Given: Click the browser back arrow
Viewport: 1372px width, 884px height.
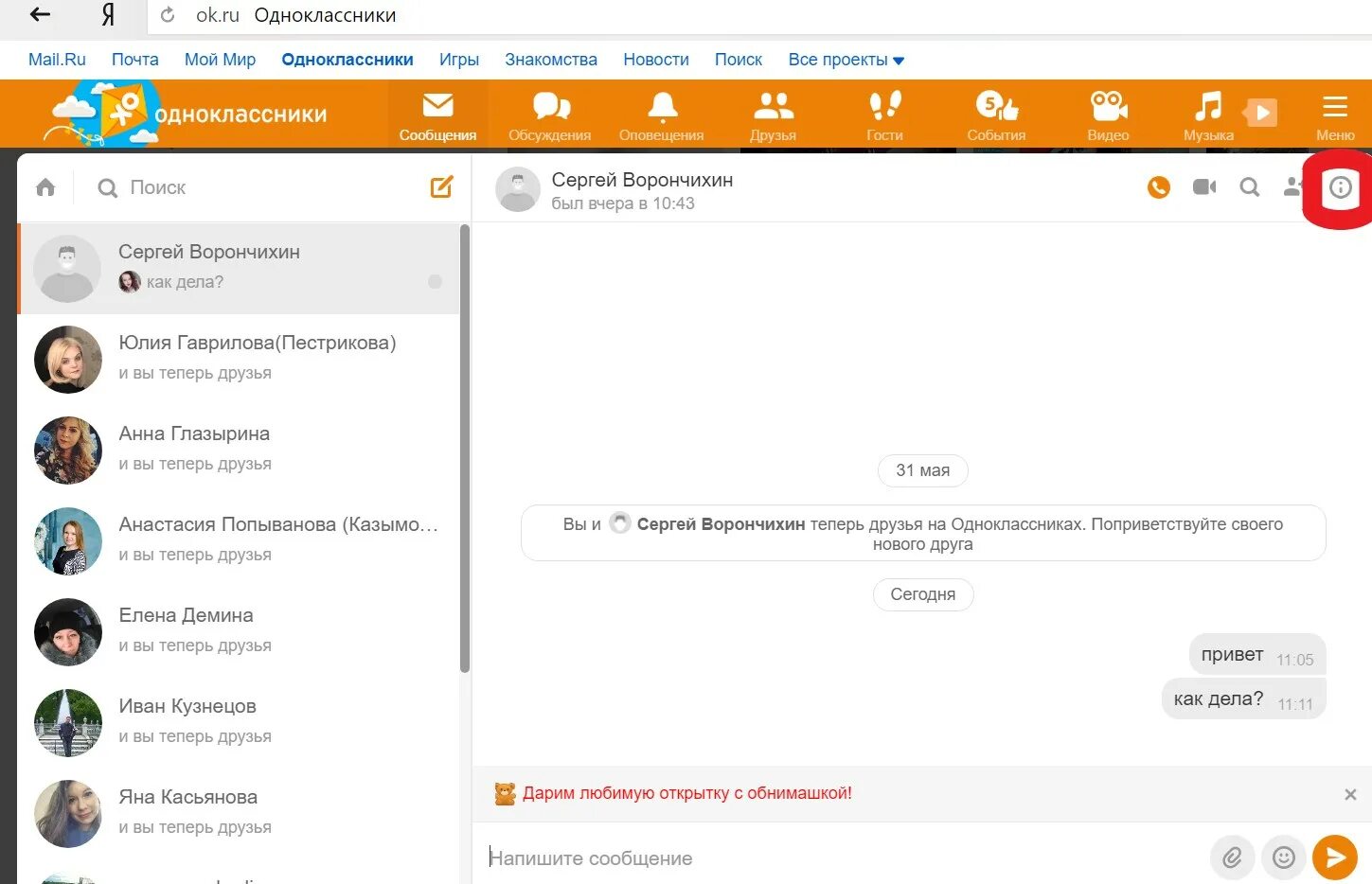Looking at the screenshot, I should pyautogui.click(x=40, y=14).
